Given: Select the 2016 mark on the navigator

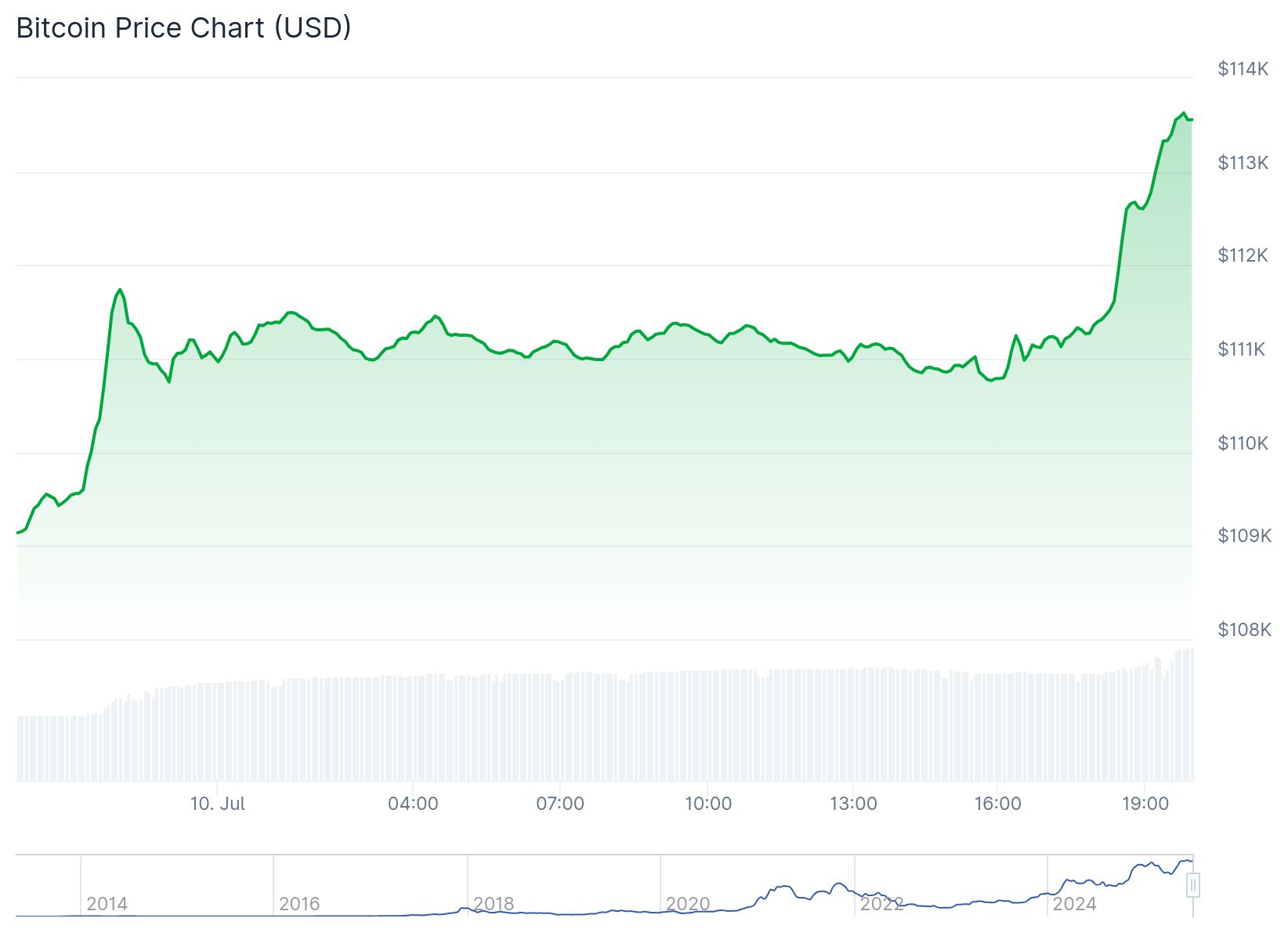Looking at the screenshot, I should (x=299, y=904).
